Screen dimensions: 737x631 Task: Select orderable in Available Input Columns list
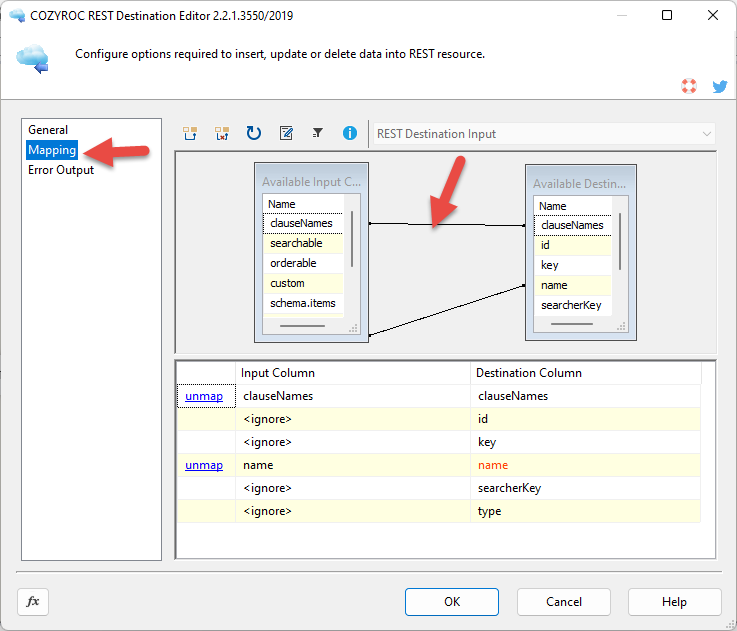(303, 263)
